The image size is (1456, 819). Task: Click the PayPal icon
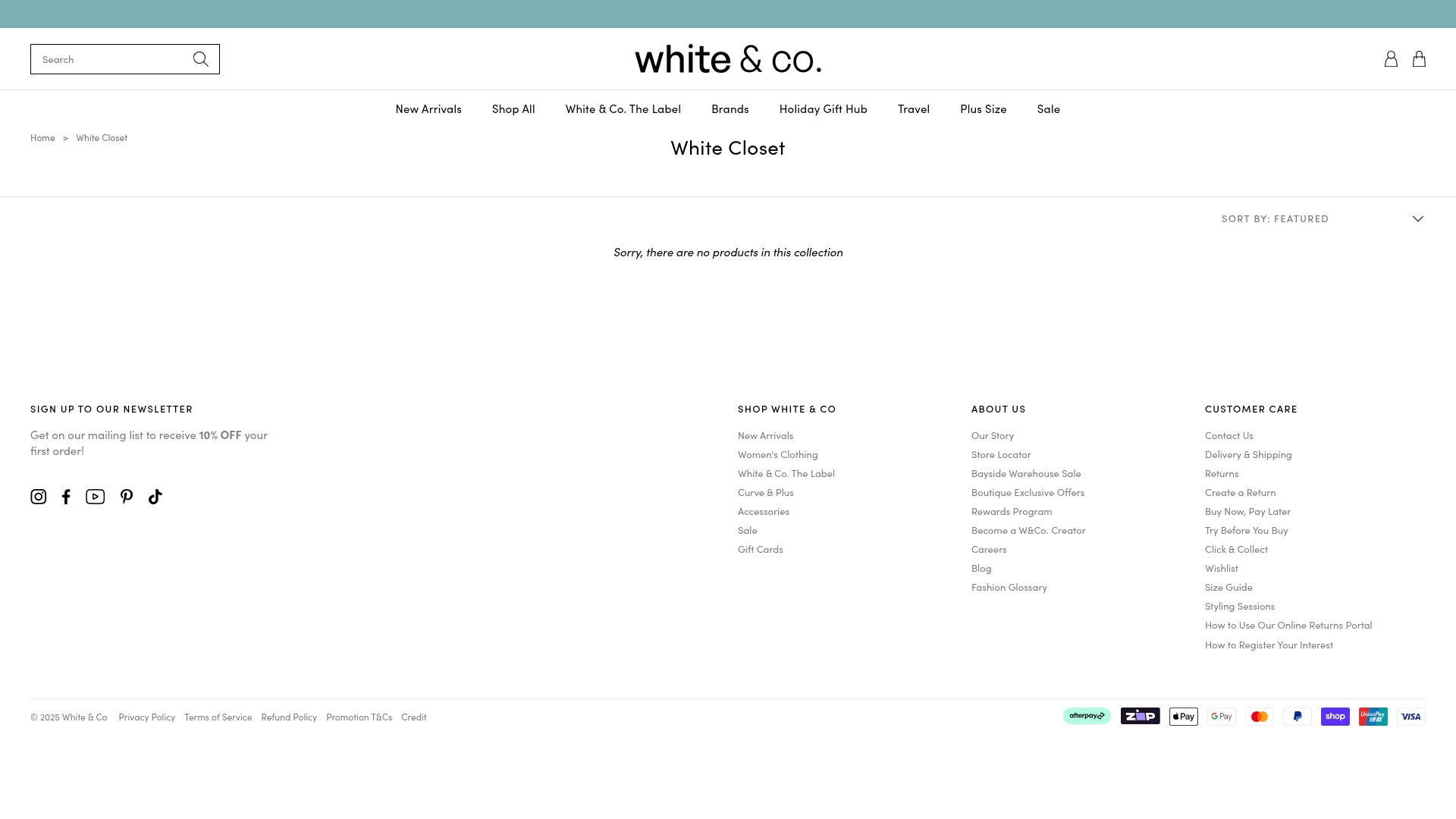pos(1298,717)
